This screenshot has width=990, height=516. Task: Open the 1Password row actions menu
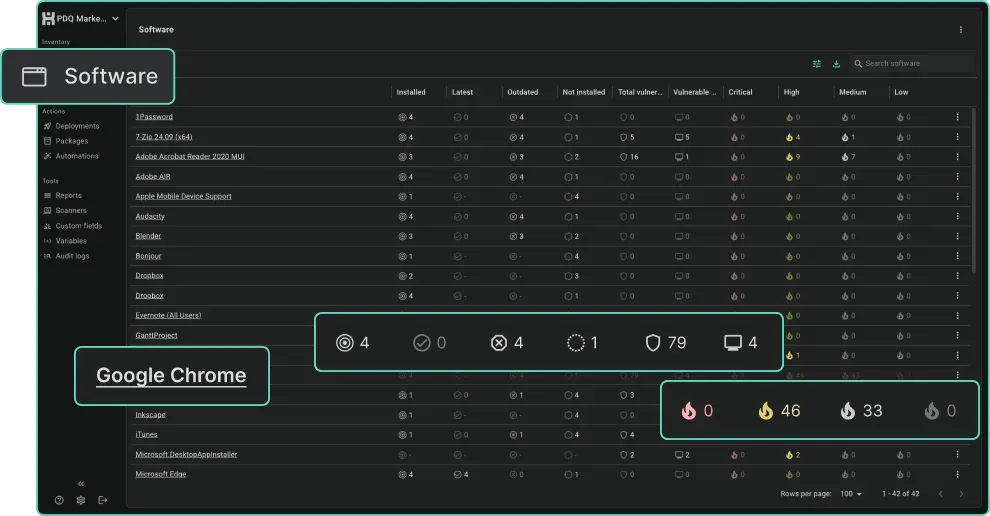pyautogui.click(x=957, y=117)
